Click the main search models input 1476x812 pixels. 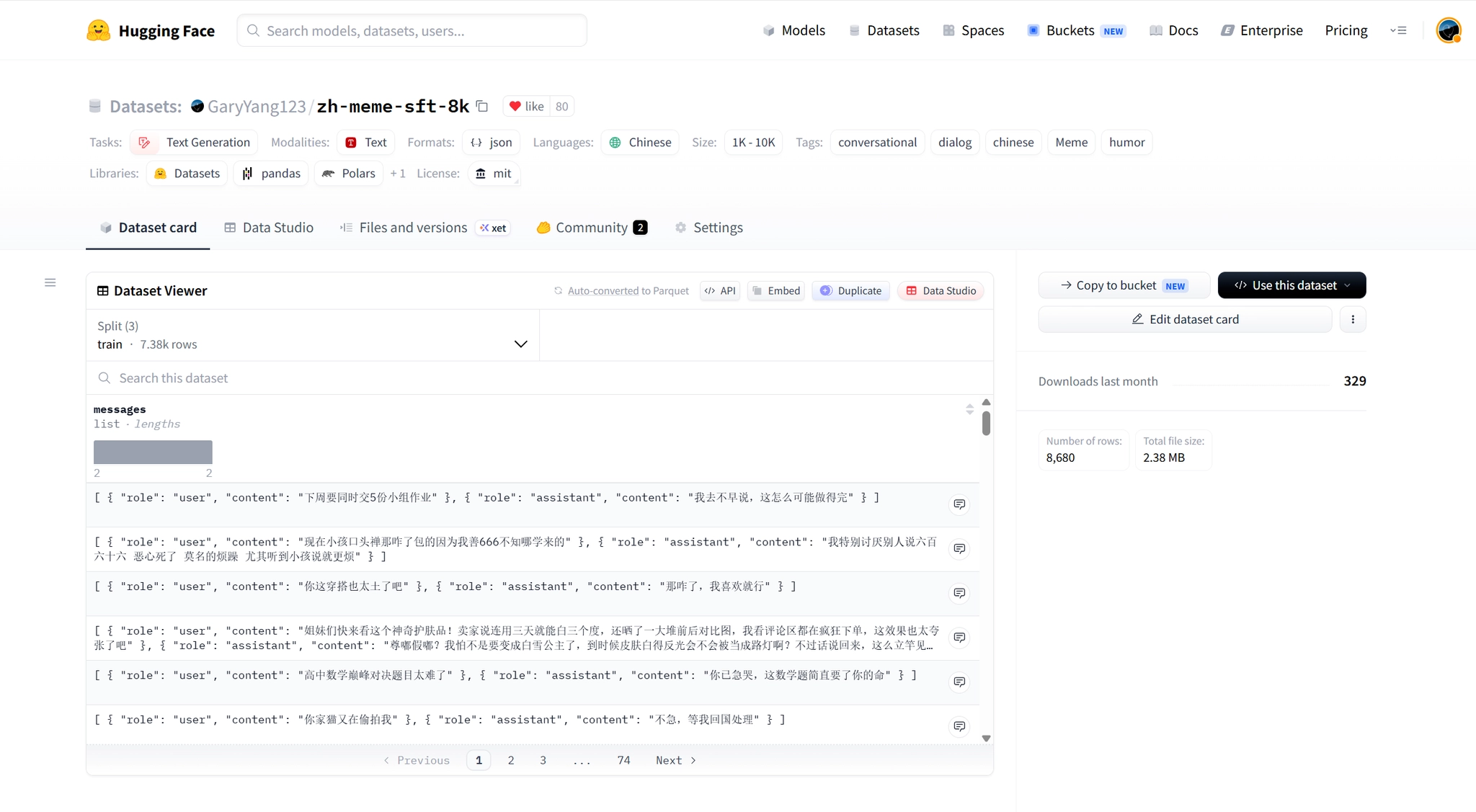[x=412, y=30]
